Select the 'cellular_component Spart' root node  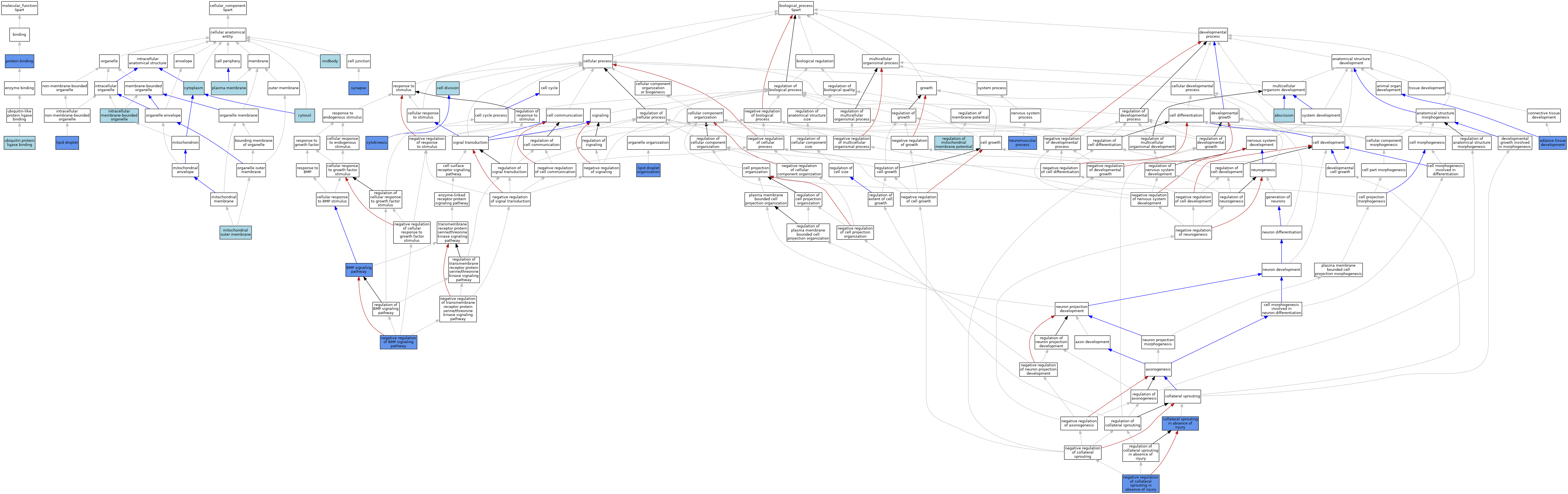pyautogui.click(x=228, y=8)
